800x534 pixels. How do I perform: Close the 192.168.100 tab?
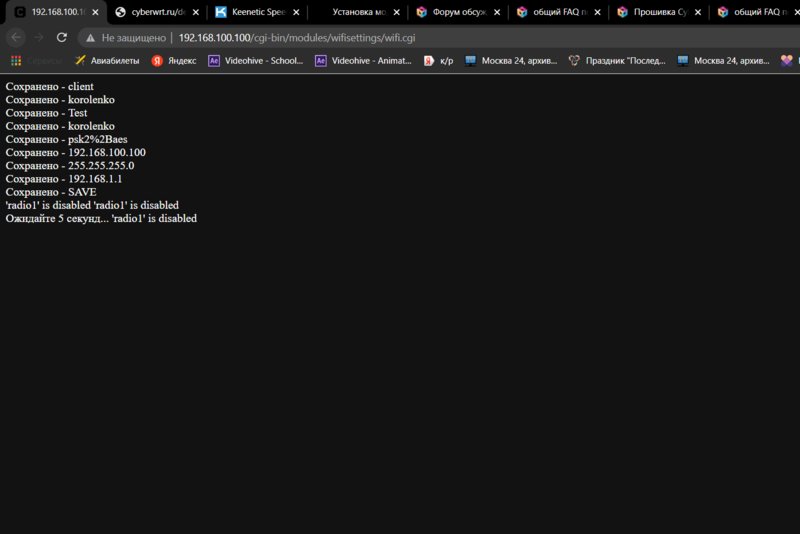pyautogui.click(x=95, y=12)
